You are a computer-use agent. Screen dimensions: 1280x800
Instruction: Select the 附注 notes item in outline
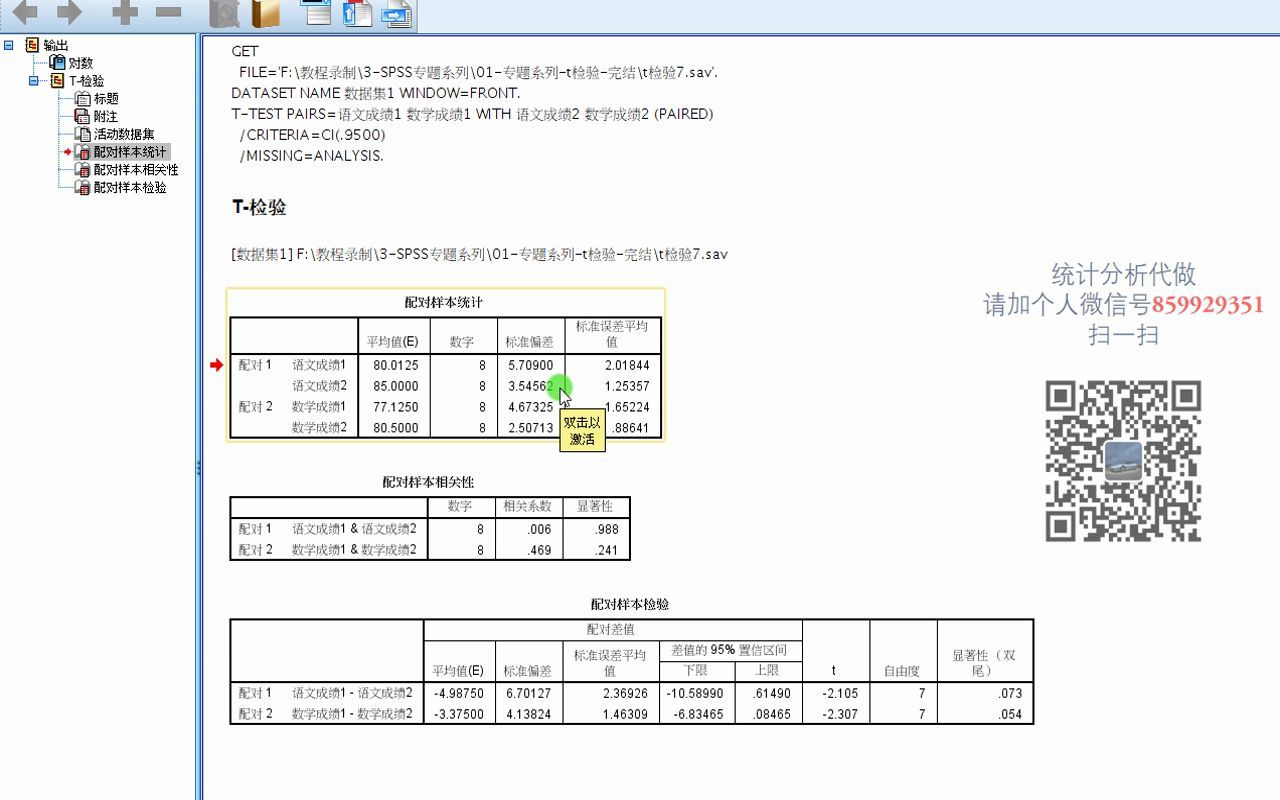pos(106,117)
